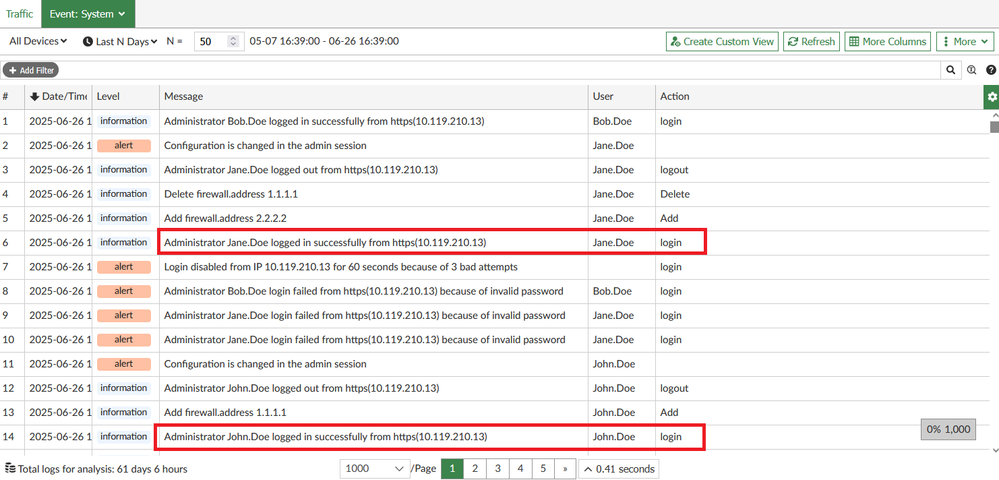This screenshot has height=480, width=999.
Task: Click the logout action in row 12
Action: pos(674,388)
